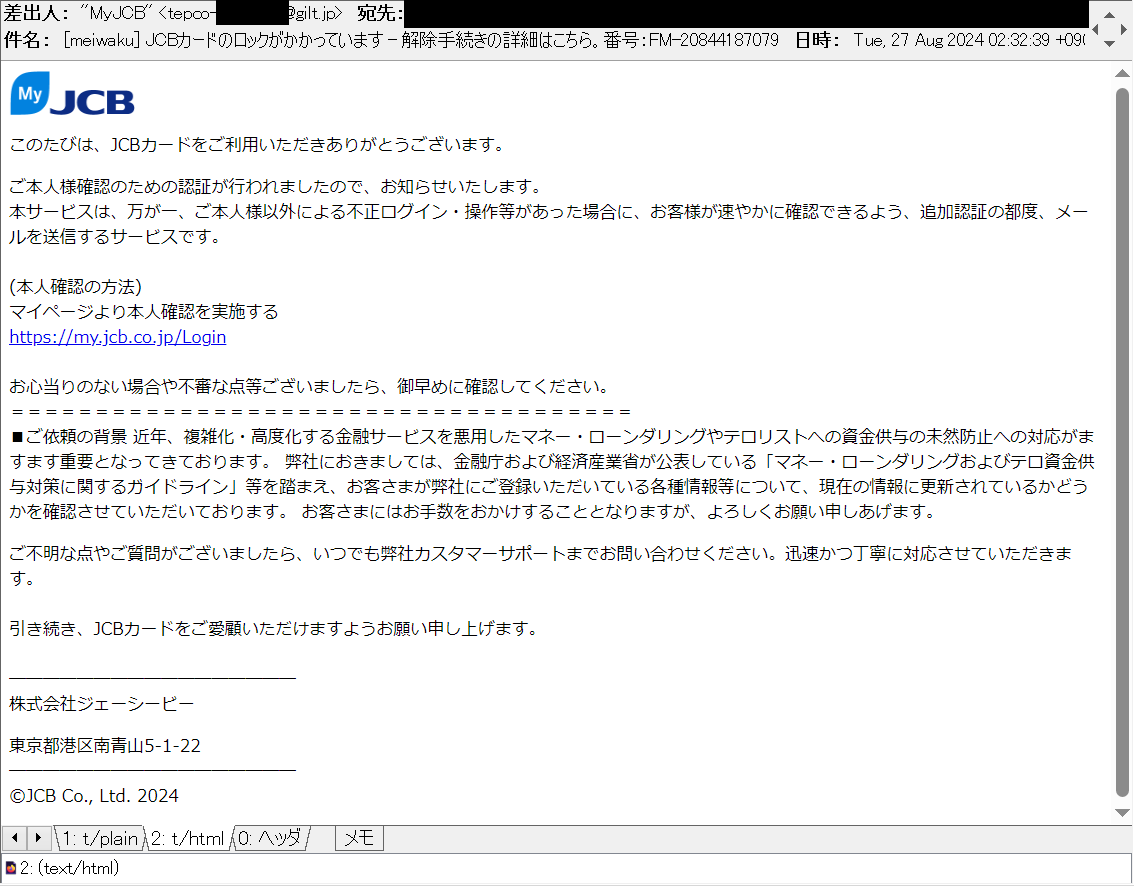
Task: Open the https://my.jcb.co.jp/Login link
Action: pos(118,337)
